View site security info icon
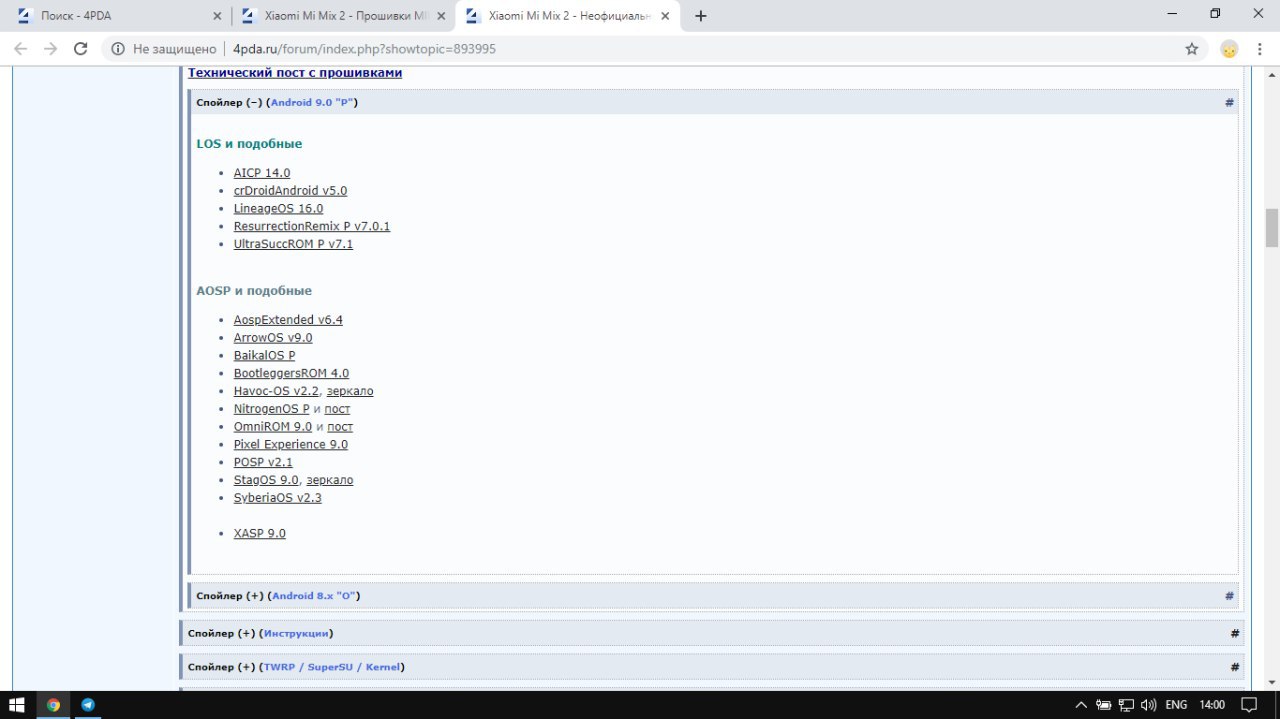Viewport: 1280px width, 719px height. coord(118,49)
